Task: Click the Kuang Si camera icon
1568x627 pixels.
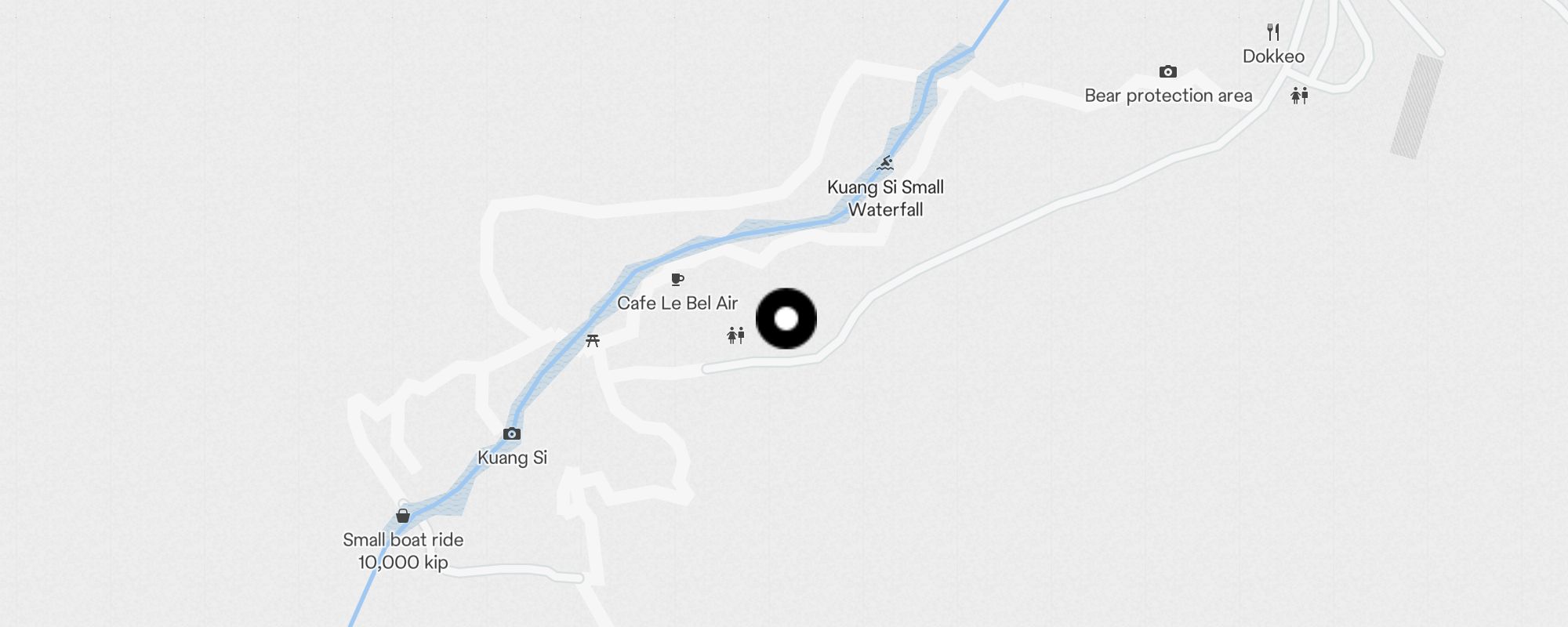Action: (x=512, y=433)
